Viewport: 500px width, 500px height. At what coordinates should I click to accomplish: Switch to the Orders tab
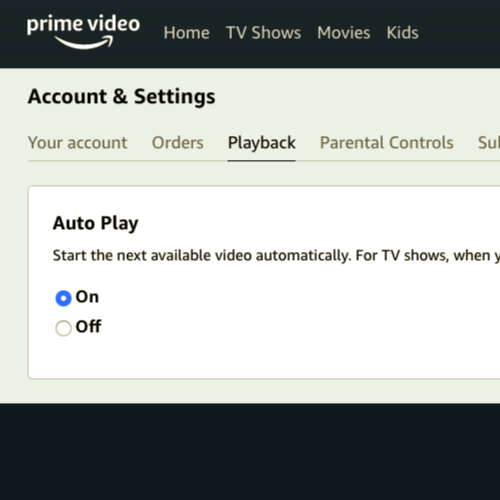[x=178, y=143]
